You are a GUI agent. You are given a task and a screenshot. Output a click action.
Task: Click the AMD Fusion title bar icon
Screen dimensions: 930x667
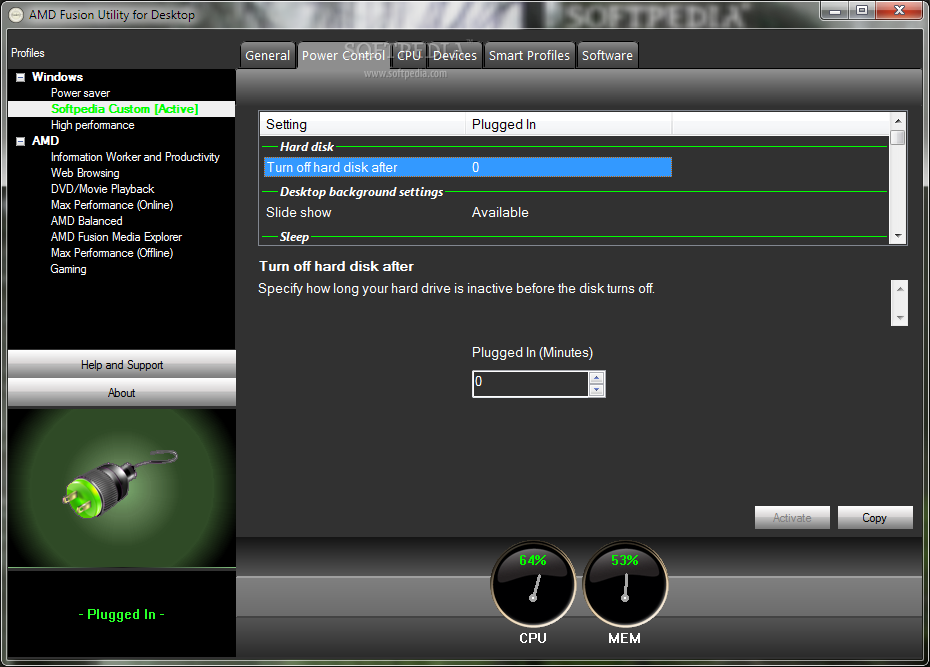(16, 15)
